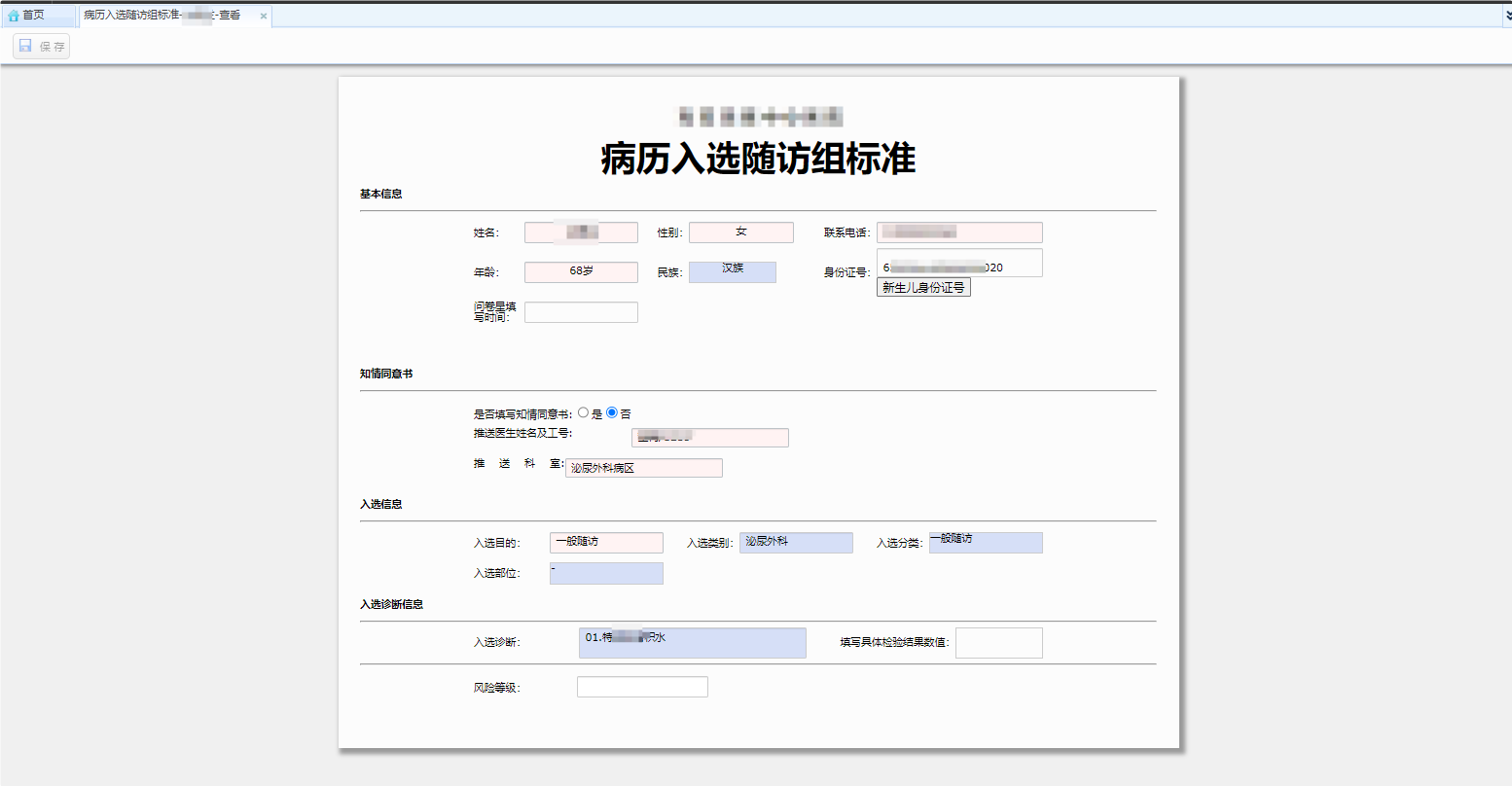This screenshot has width=1512, height=786.
Task: Click the 年龄 field showing 68岁
Action: [x=581, y=272]
